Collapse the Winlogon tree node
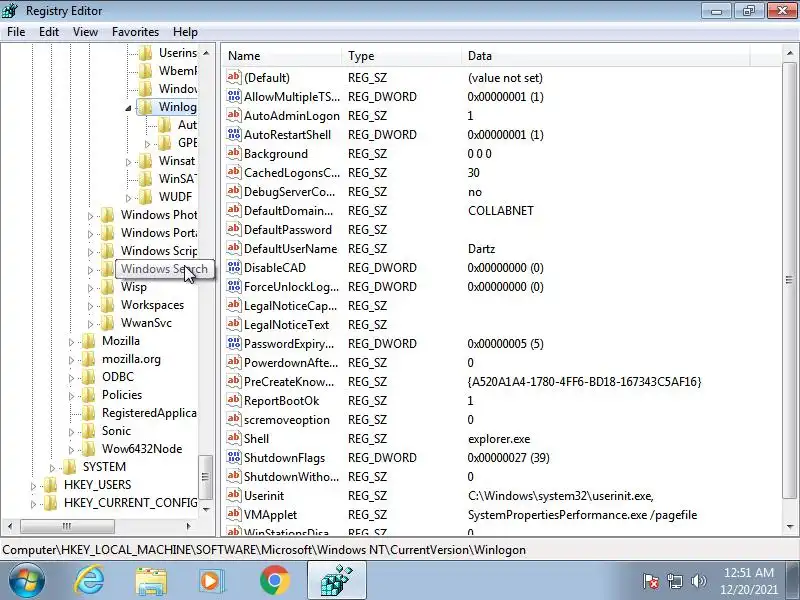The width and height of the screenshot is (800, 600). (128, 108)
